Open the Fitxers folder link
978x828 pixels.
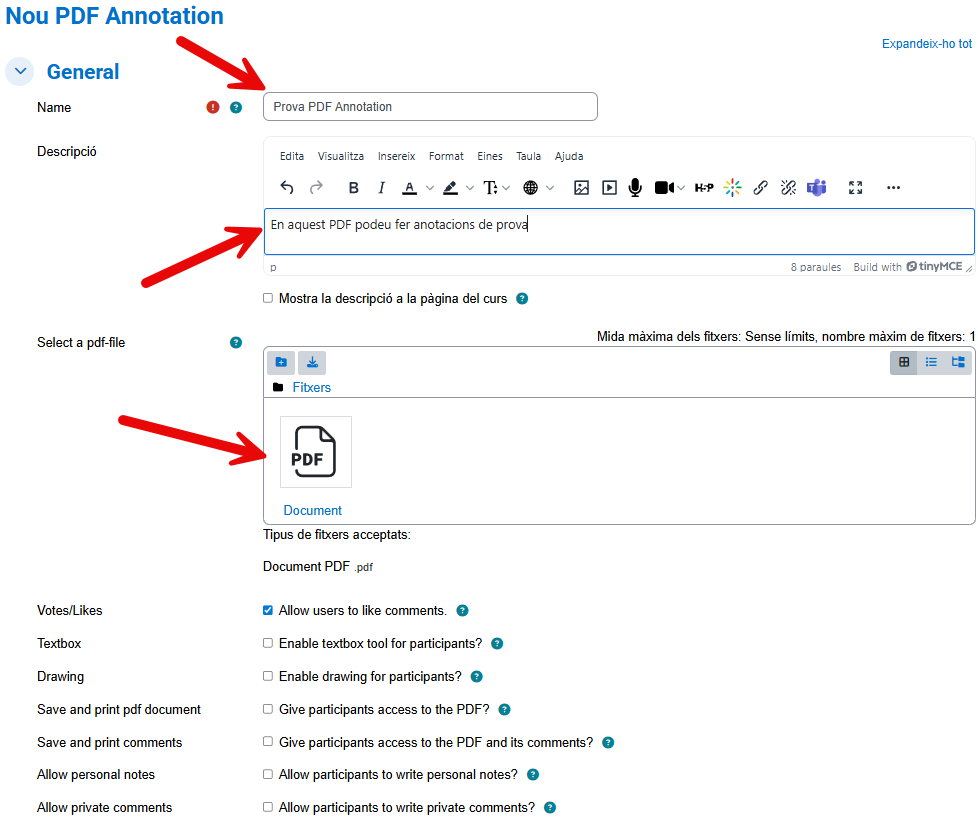tap(311, 387)
